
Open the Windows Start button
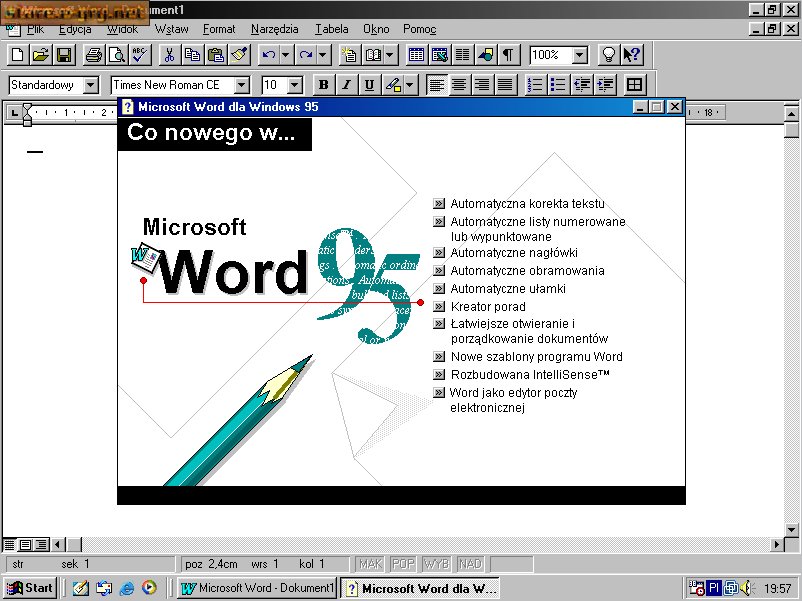click(30, 588)
